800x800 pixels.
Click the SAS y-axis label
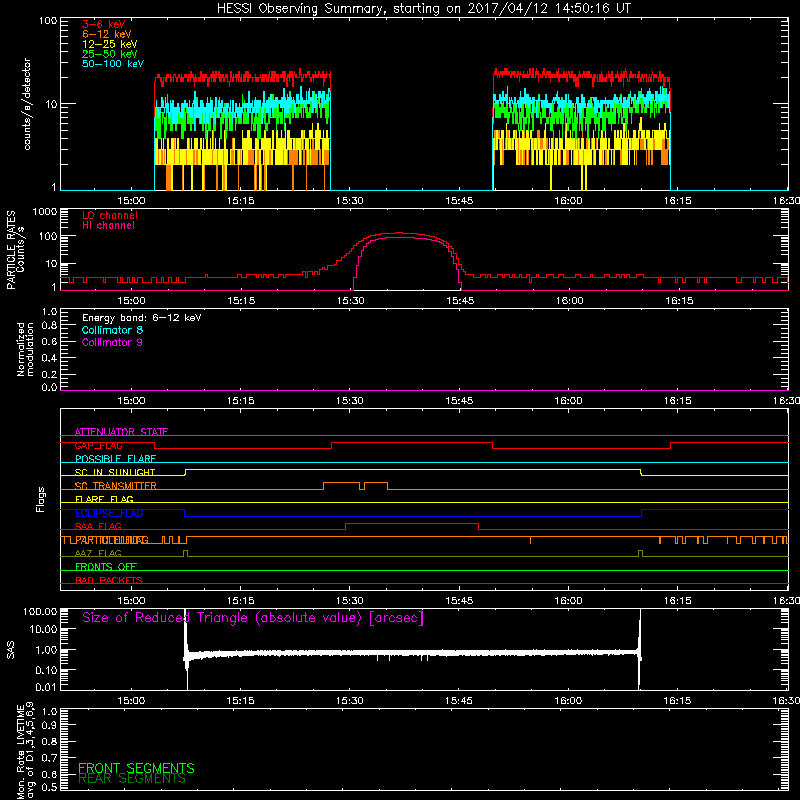pos(11,650)
